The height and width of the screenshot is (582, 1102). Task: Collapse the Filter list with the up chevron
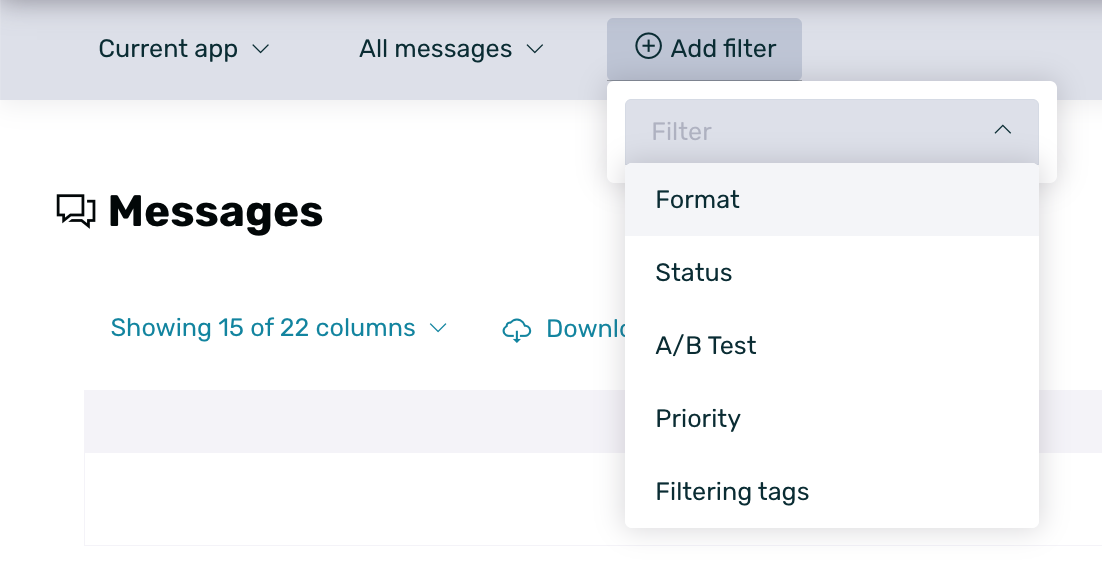(x=1002, y=130)
